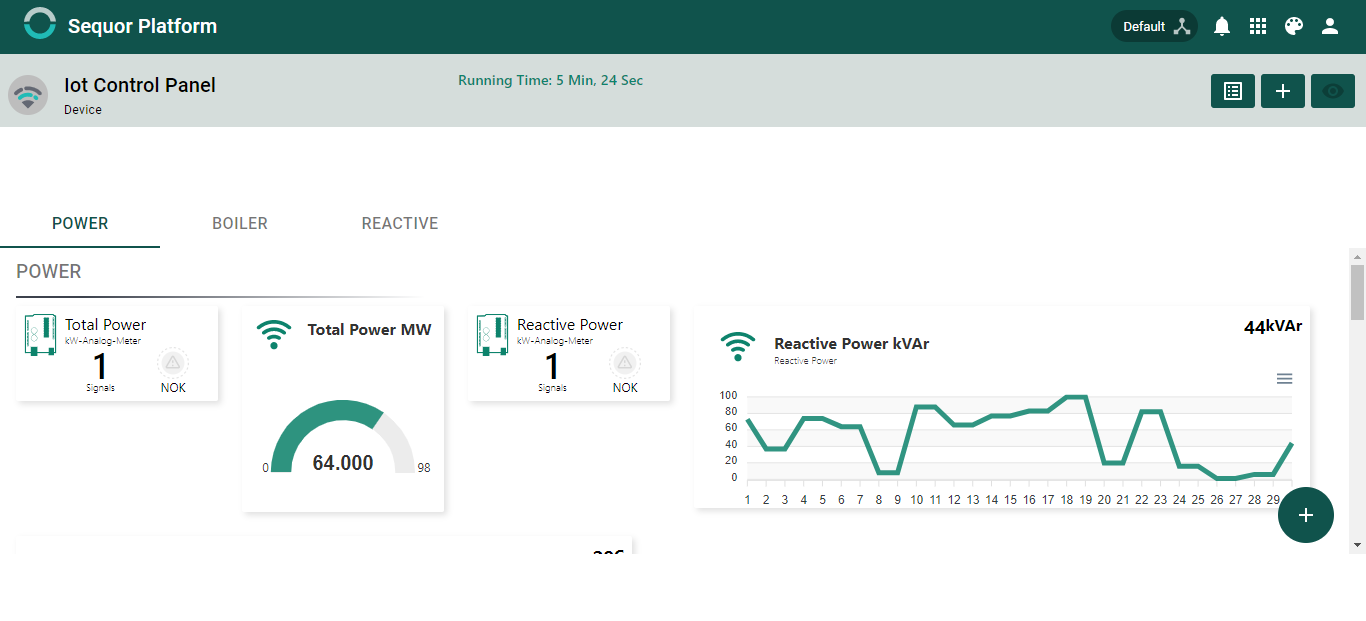This screenshot has width=1366, height=621.
Task: Open the color theme palette
Action: tap(1294, 27)
